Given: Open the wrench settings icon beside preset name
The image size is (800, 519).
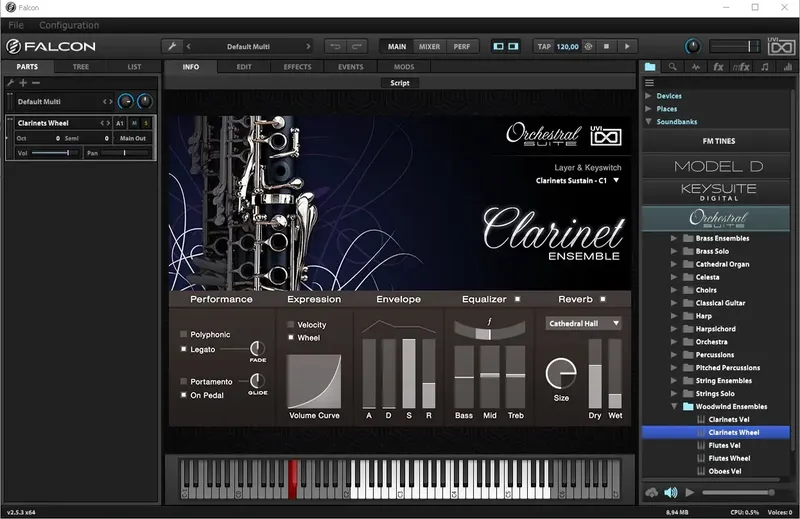Looking at the screenshot, I should click(x=172, y=46).
